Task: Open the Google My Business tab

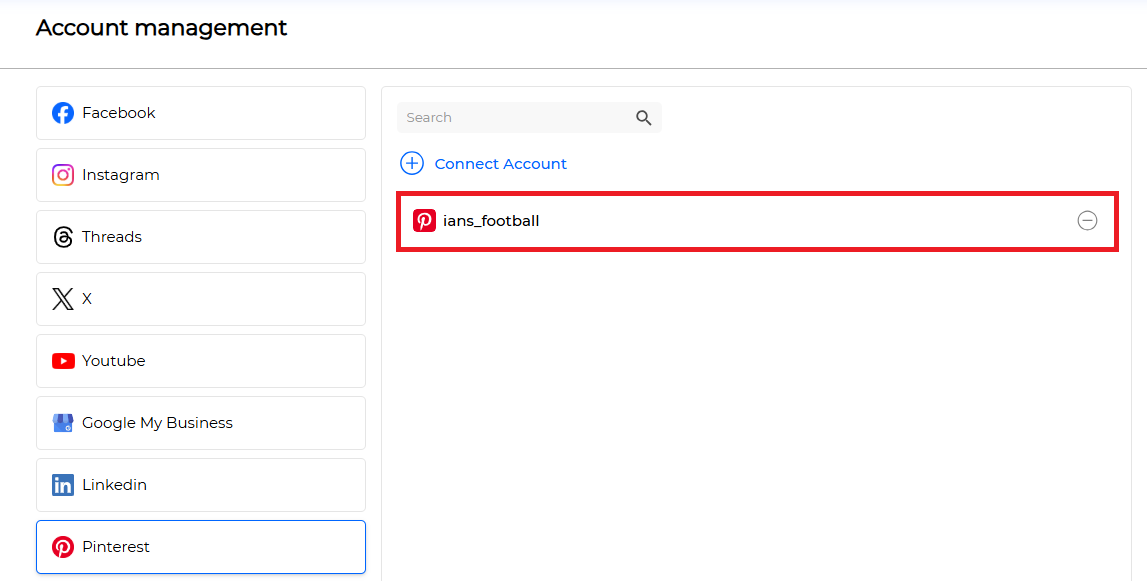Action: 201,423
